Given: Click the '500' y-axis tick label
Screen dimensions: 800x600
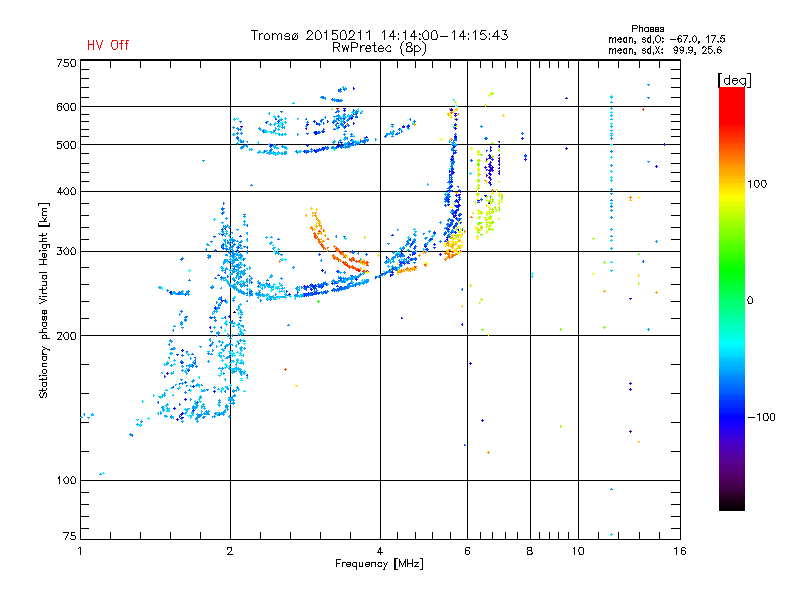Looking at the screenshot, I should pos(66,145).
